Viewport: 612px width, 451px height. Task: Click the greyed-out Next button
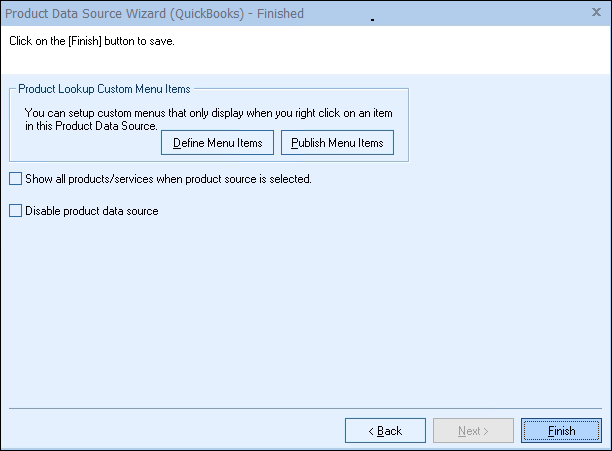pos(473,431)
